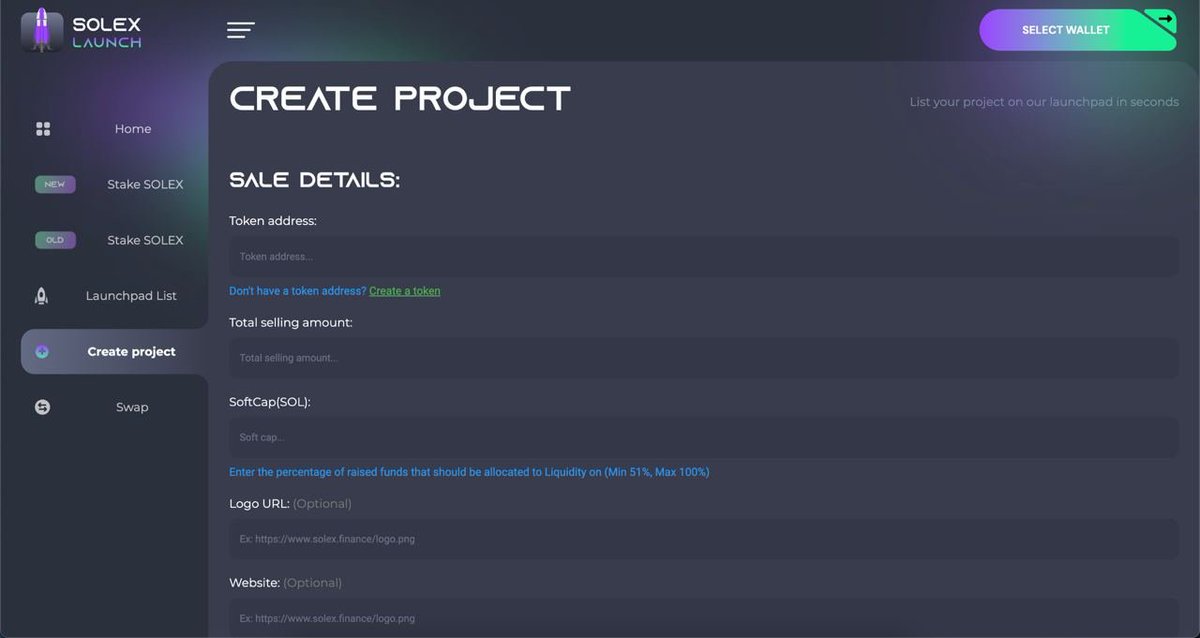Focus the Logo URL input field
This screenshot has width=1200, height=638.
coord(704,539)
